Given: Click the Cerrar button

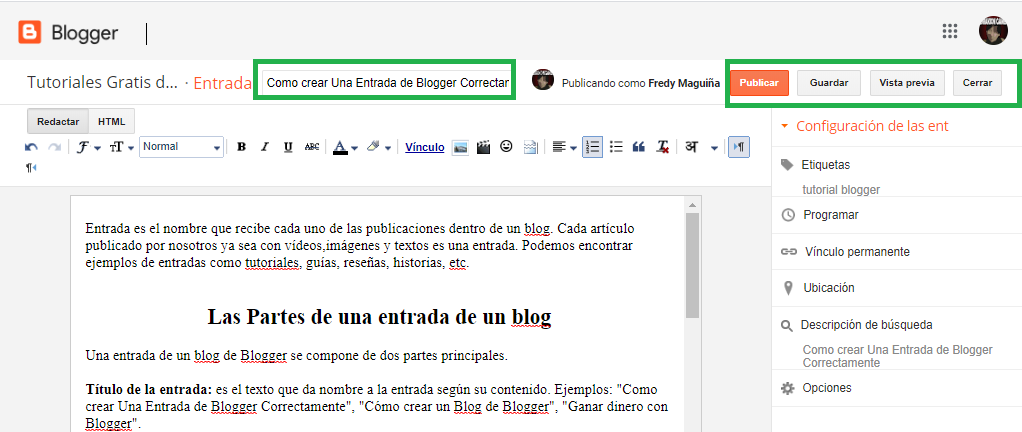Looking at the screenshot, I should pos(977,83).
